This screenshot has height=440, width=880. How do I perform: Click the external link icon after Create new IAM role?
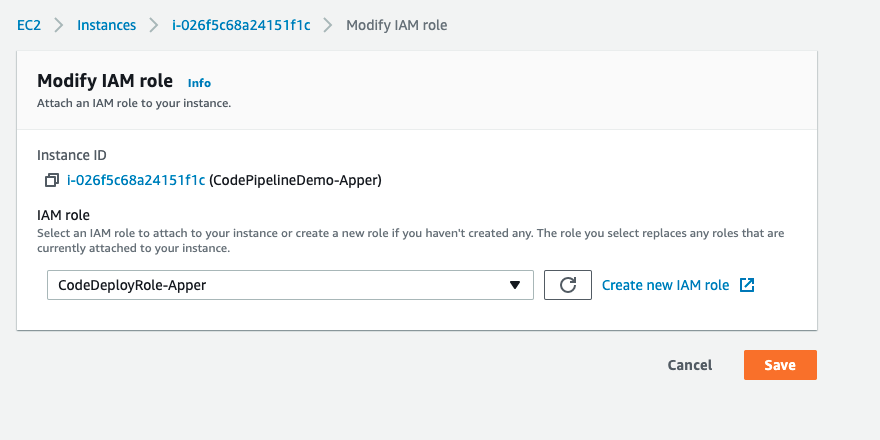point(746,285)
